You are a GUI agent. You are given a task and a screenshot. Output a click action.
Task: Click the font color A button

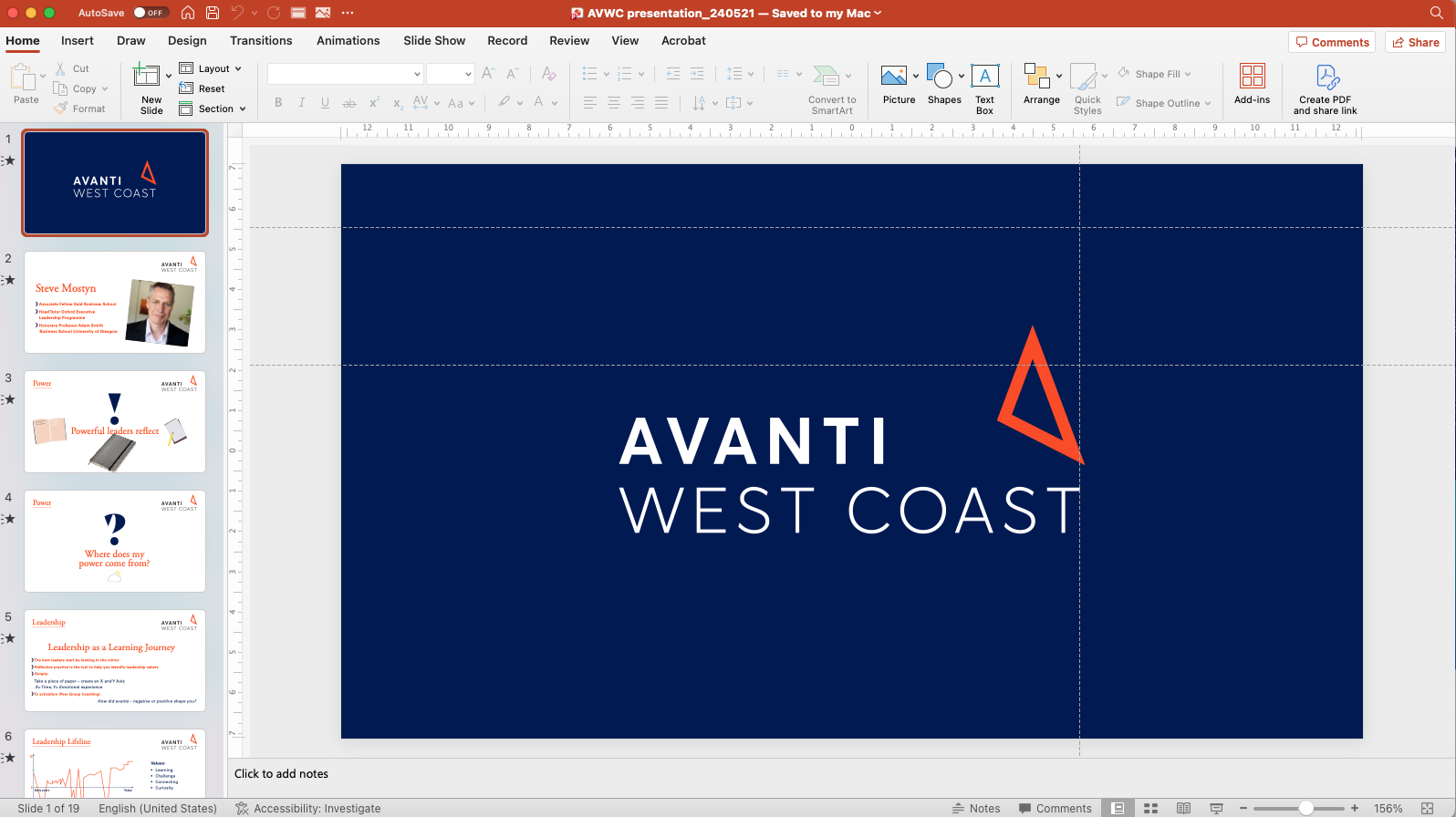tap(539, 103)
